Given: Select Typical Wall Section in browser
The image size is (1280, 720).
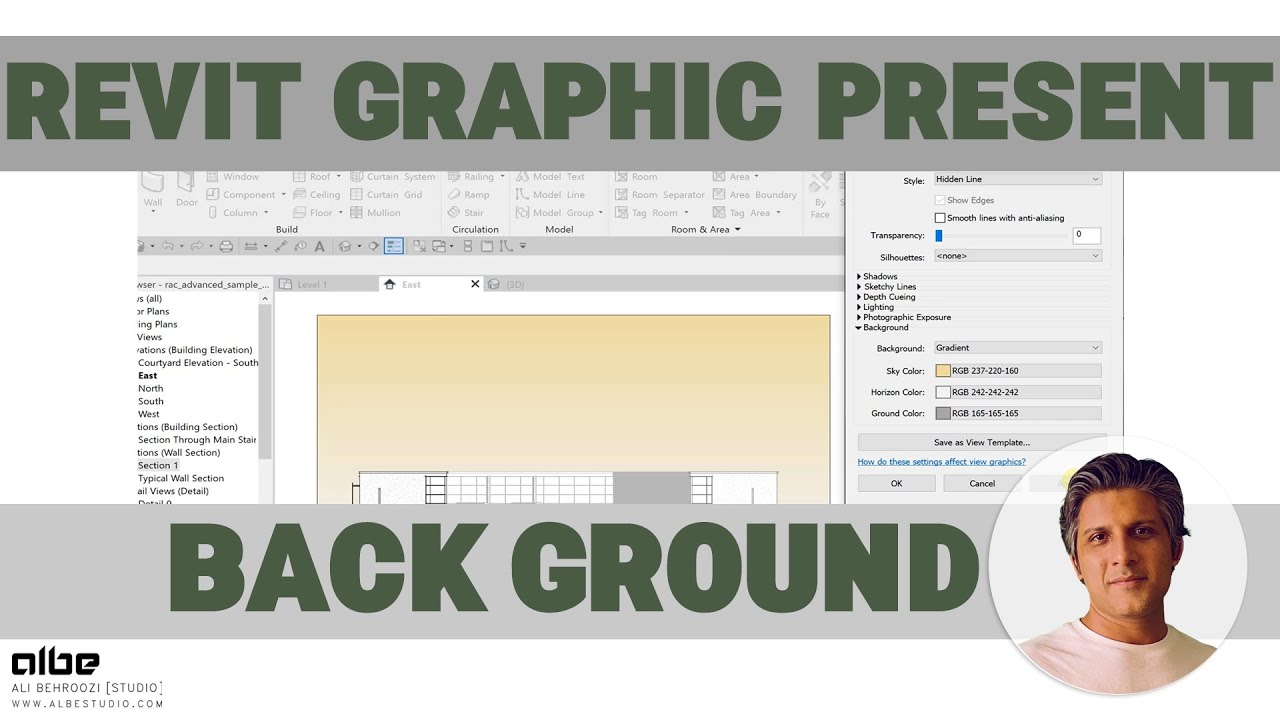Looking at the screenshot, I should [181, 478].
